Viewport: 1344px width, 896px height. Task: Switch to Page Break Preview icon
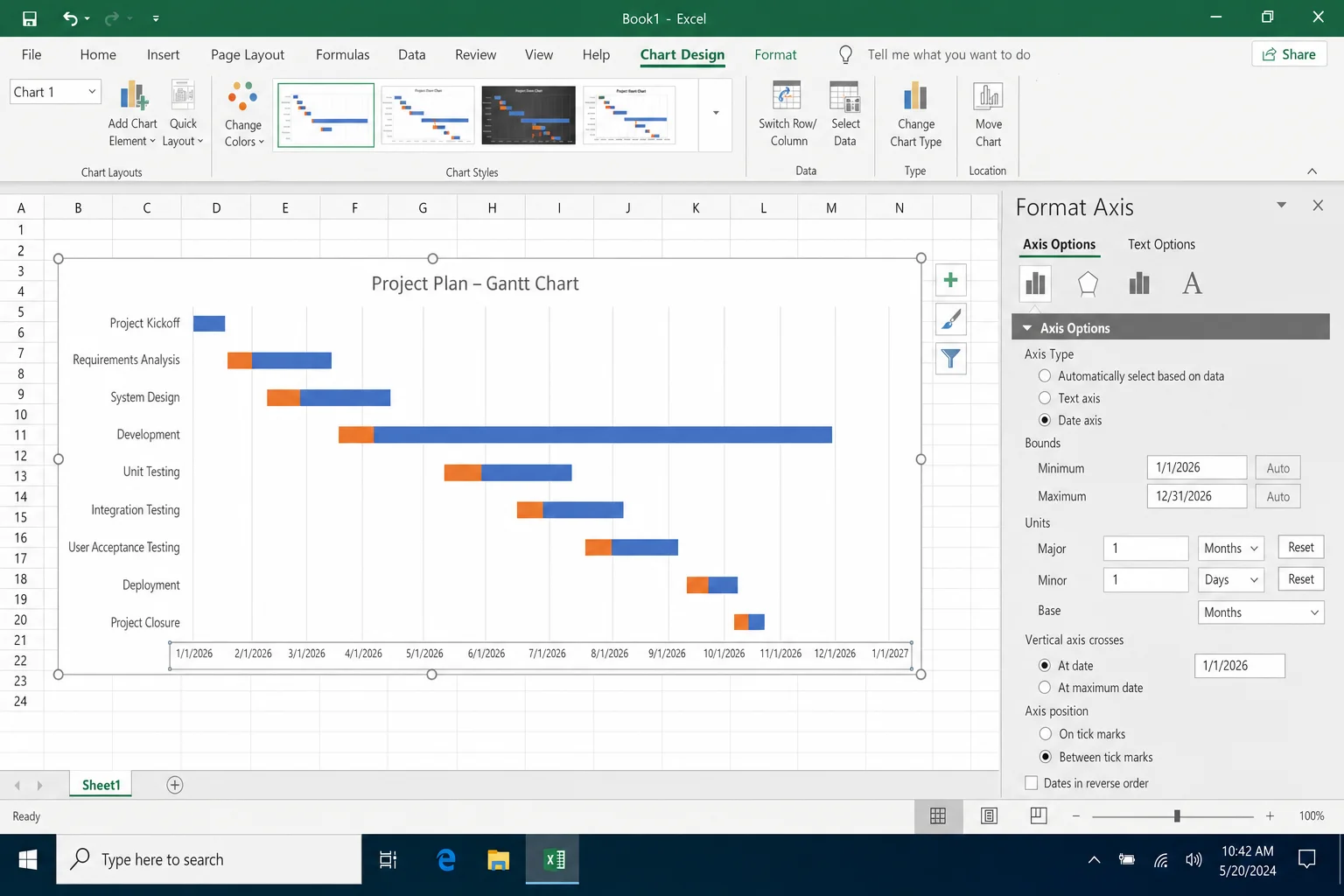click(x=1039, y=815)
